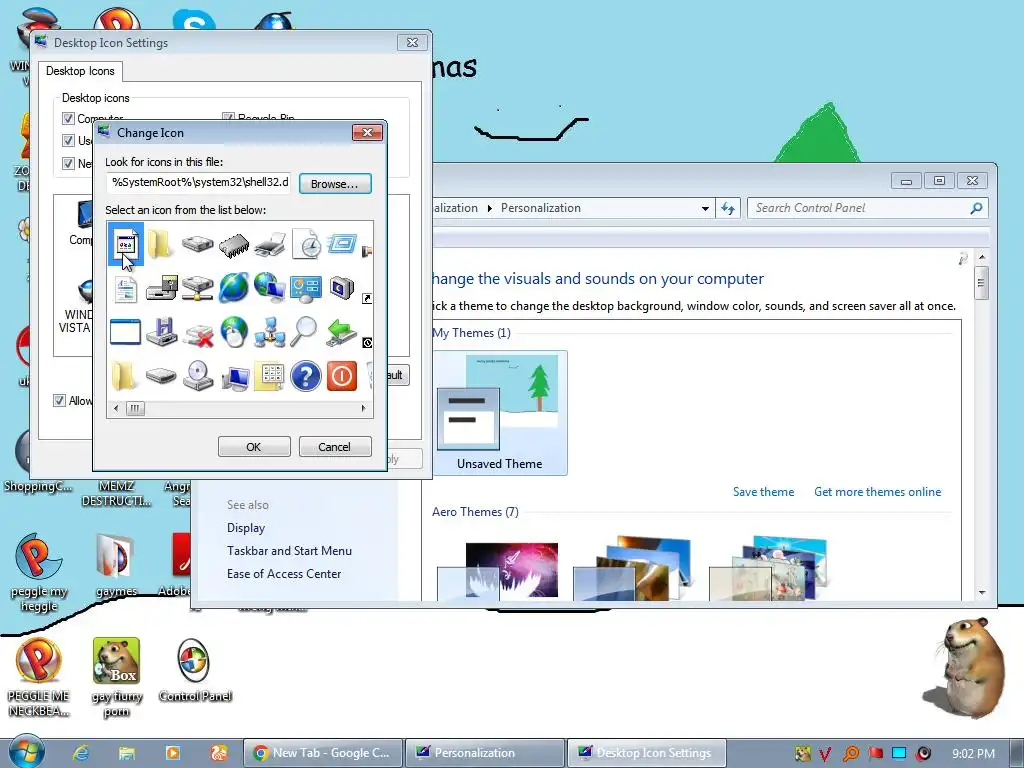
Task: Switch to New Tab - Google Chrome taskbar item
Action: 323,752
